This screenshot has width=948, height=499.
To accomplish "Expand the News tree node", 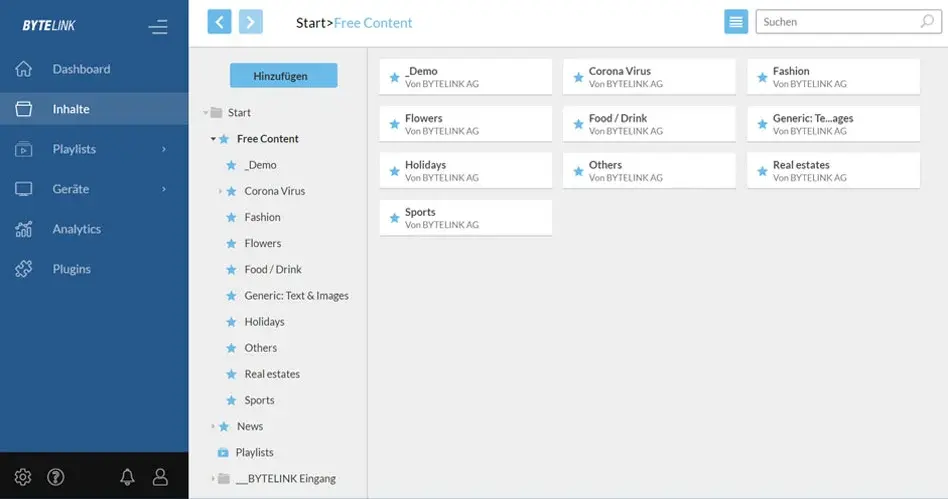I will coord(213,426).
